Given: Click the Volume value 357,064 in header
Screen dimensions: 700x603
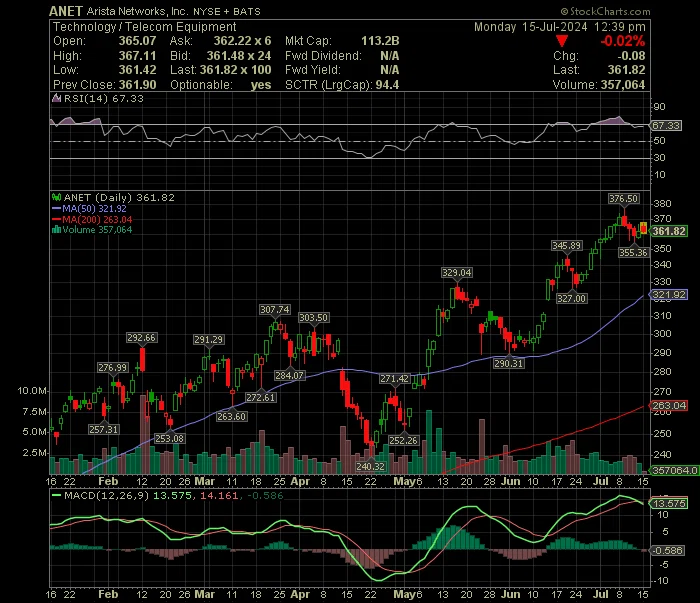Looking at the screenshot, I should [x=623, y=85].
